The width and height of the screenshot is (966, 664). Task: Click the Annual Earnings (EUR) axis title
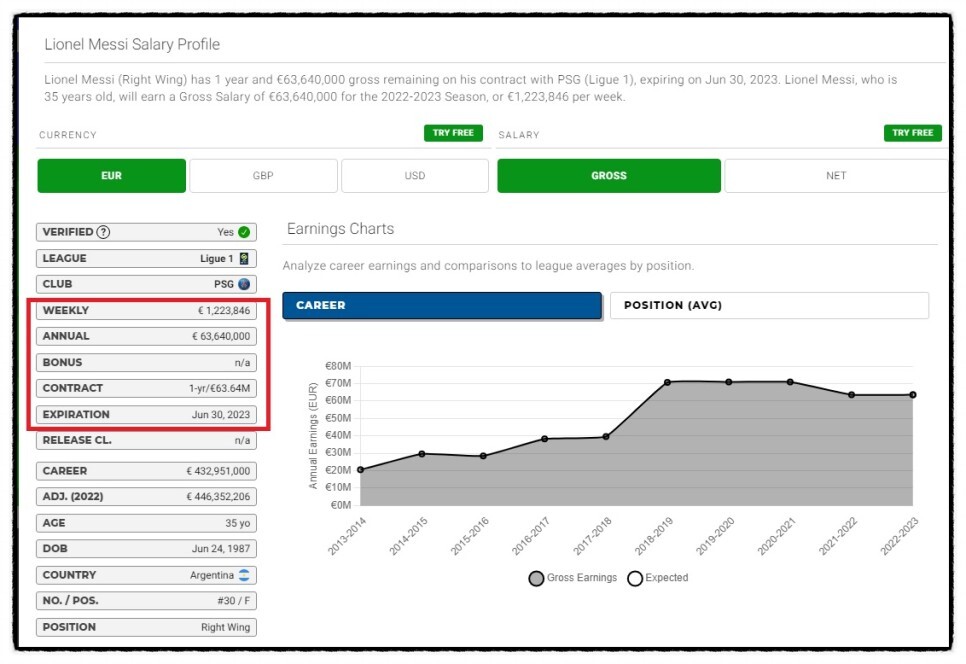(313, 435)
